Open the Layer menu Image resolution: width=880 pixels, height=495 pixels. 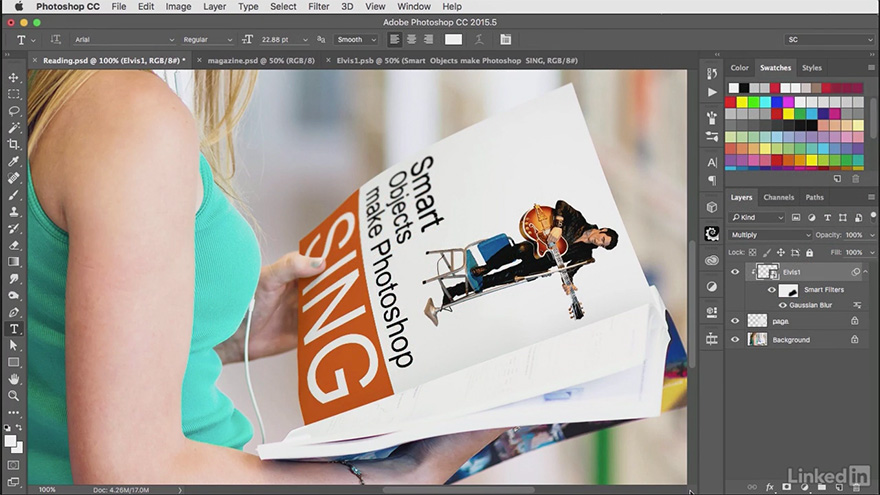tap(214, 7)
